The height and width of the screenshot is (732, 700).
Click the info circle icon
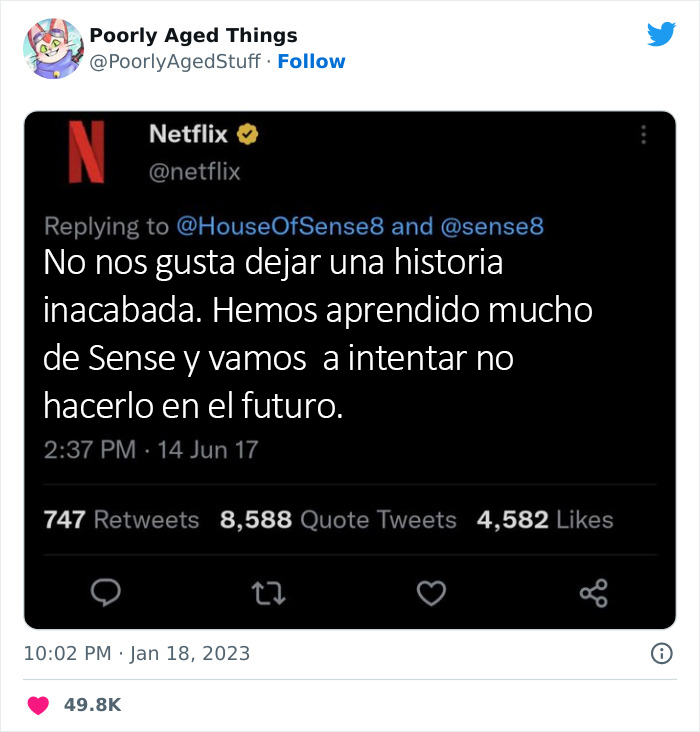coord(662,654)
